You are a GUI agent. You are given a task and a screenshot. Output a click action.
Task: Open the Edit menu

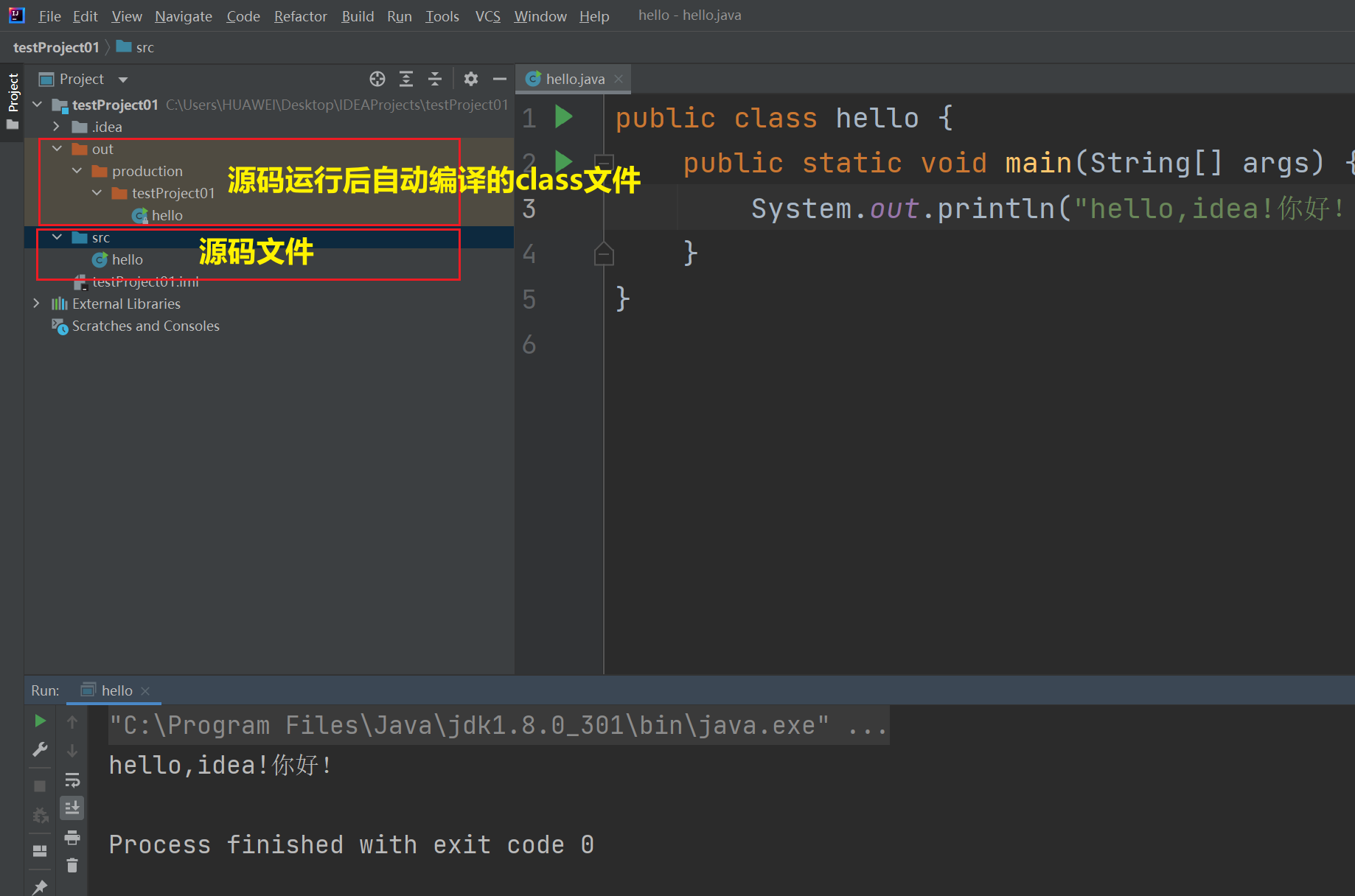85,16
